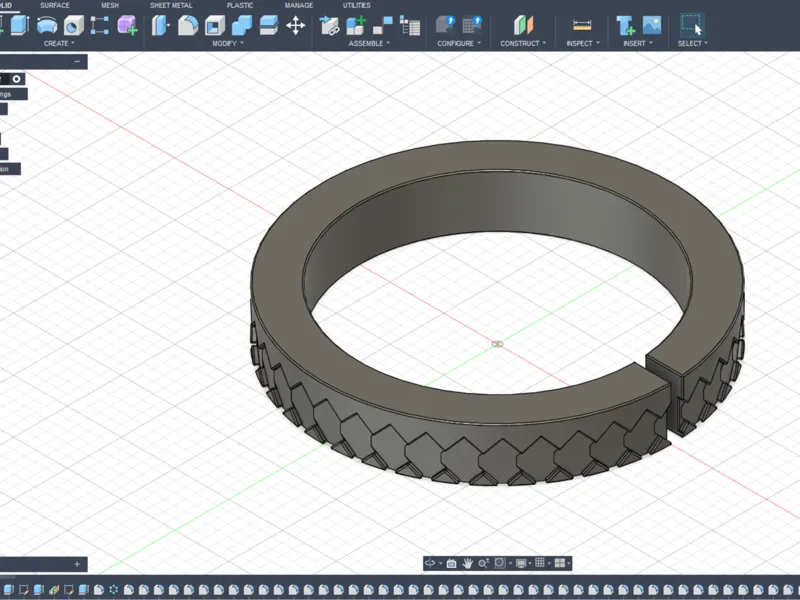Viewport: 800px width, 600px height.
Task: Open the INSERT dropdown menu
Action: pyautogui.click(x=638, y=43)
